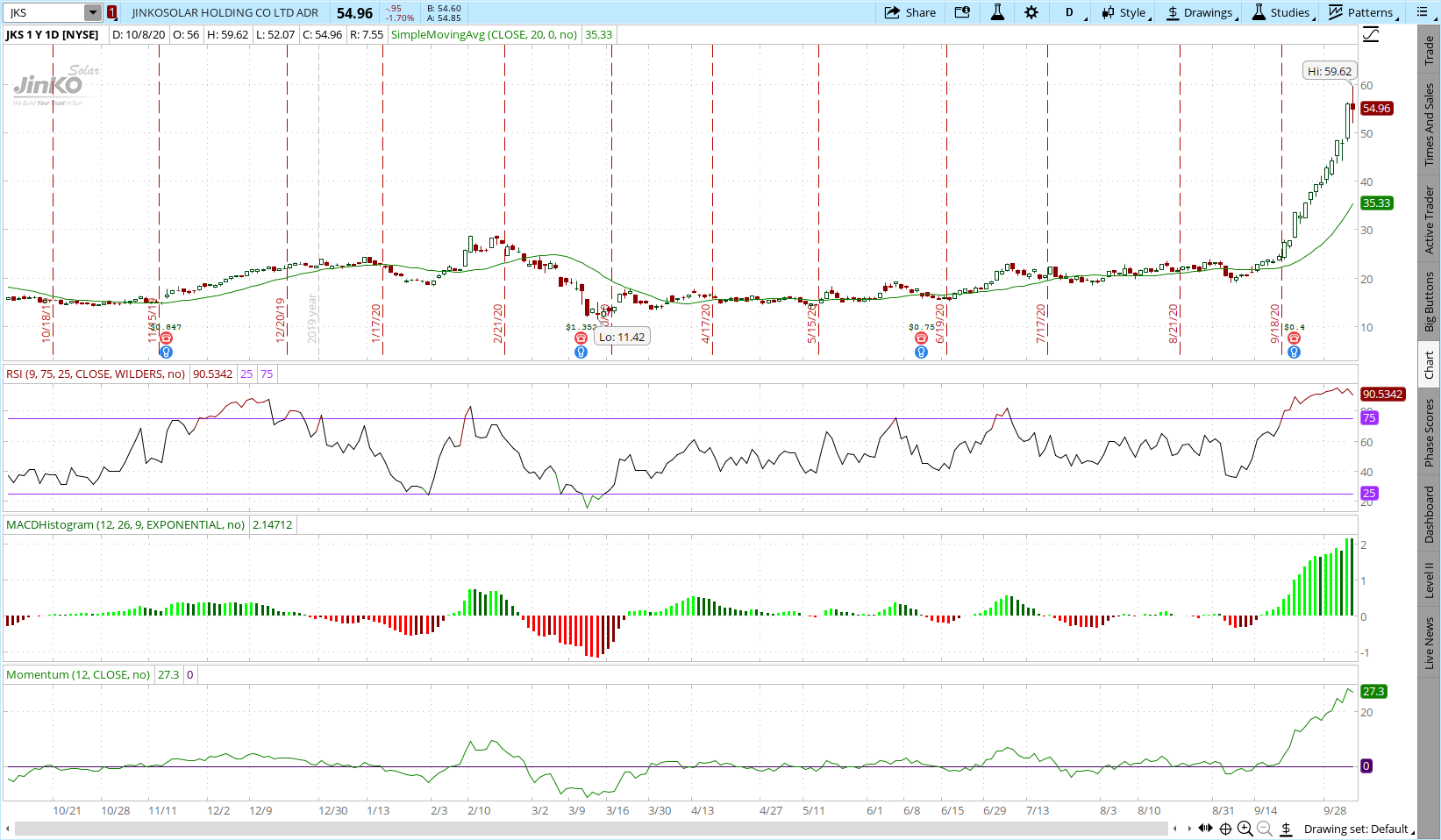The height and width of the screenshot is (840, 1441).
Task: Click the red link-color 1 icon
Action: click(112, 12)
